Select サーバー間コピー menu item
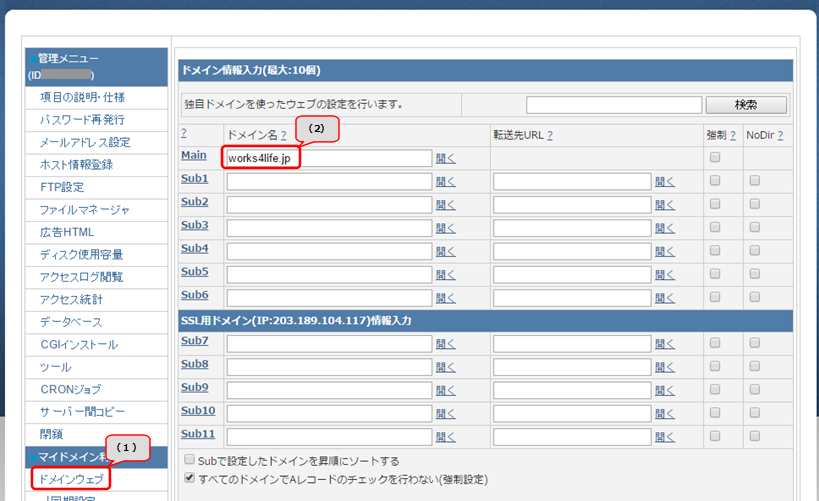The height and width of the screenshot is (501, 819). [x=83, y=412]
